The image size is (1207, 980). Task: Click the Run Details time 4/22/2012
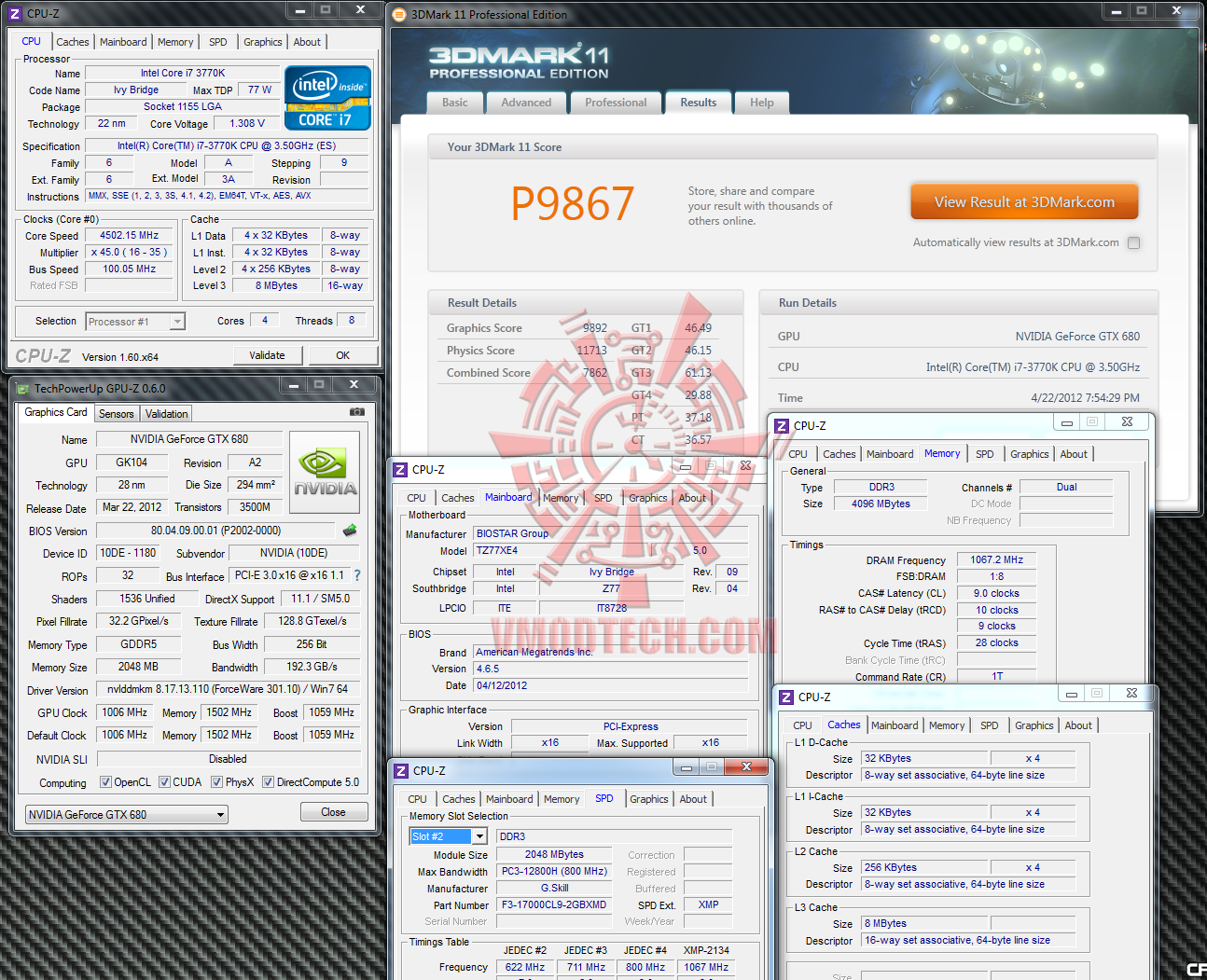coord(1085,398)
